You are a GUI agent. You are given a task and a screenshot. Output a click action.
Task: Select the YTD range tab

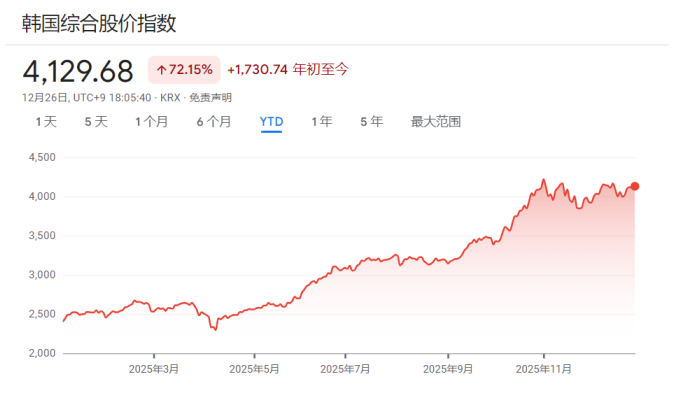[x=271, y=121]
